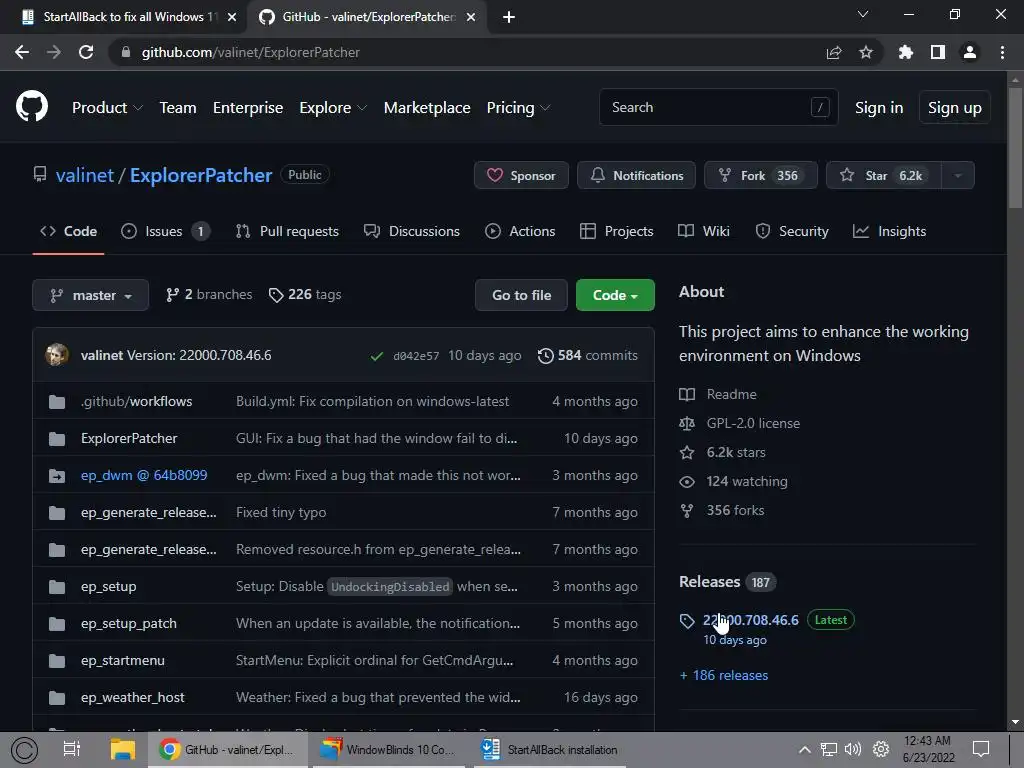Image resolution: width=1024 pixels, height=768 pixels.
Task: Go to the Team page
Action: pyautogui.click(x=178, y=108)
